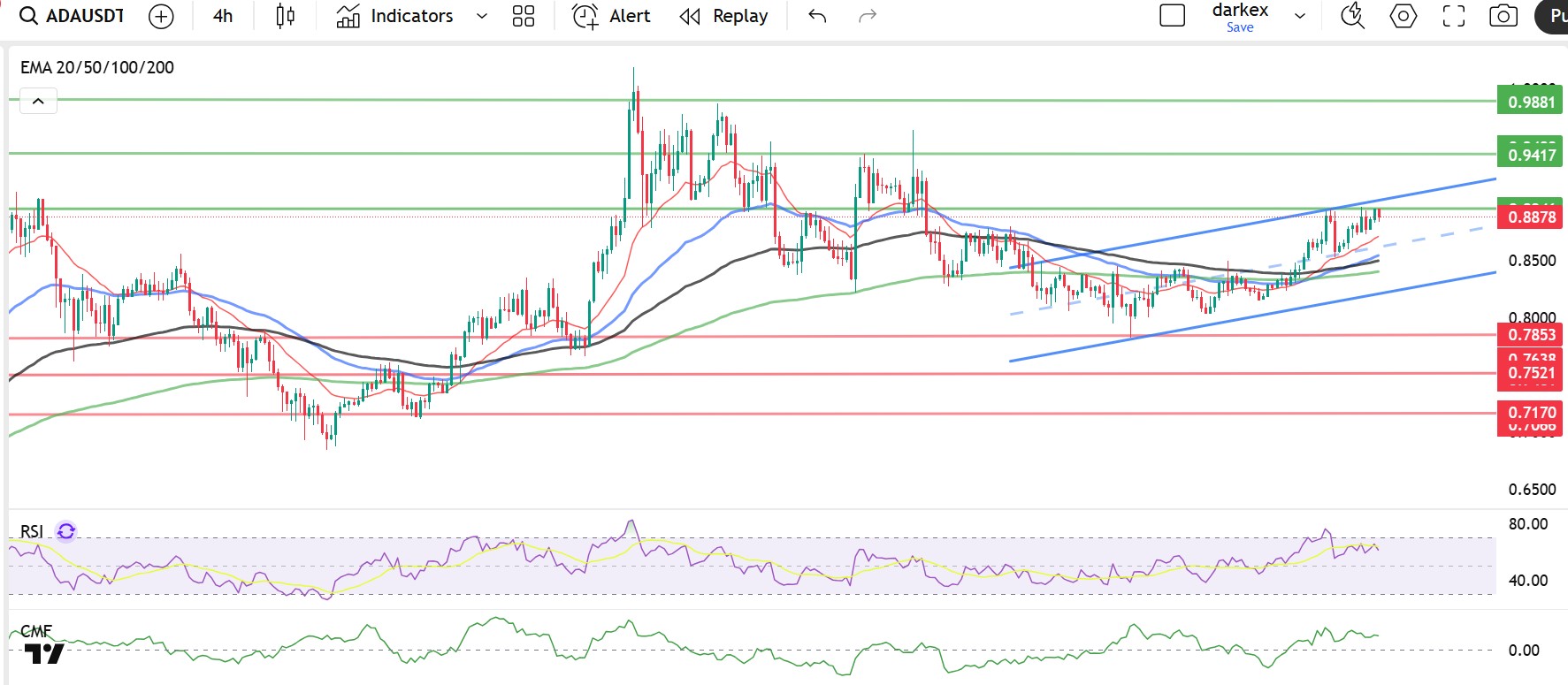Open the quick search lightning icon
This screenshot has height=685, width=1568.
tap(1352, 16)
